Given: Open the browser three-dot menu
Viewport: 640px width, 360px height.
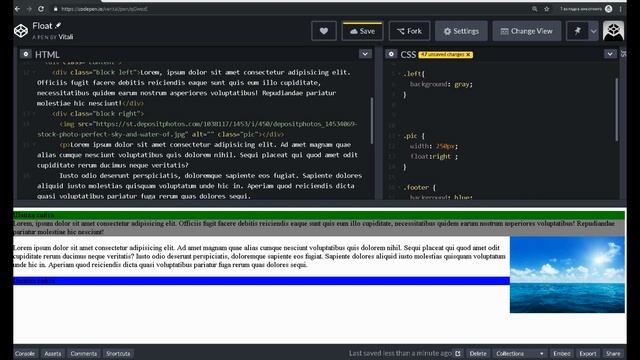Looking at the screenshot, I should click(621, 9).
